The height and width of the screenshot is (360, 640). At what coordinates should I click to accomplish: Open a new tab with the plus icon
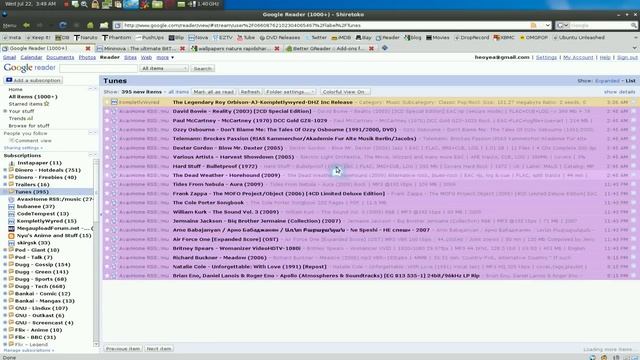(384, 48)
